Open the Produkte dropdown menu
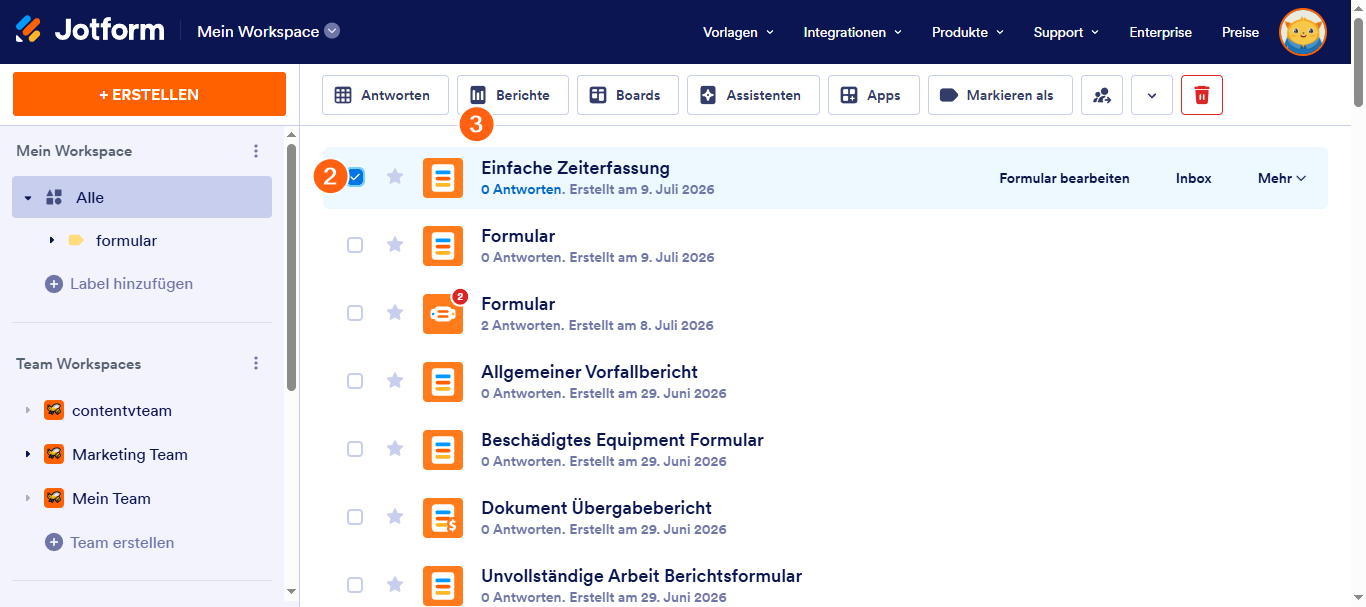The image size is (1366, 607). coord(968,32)
